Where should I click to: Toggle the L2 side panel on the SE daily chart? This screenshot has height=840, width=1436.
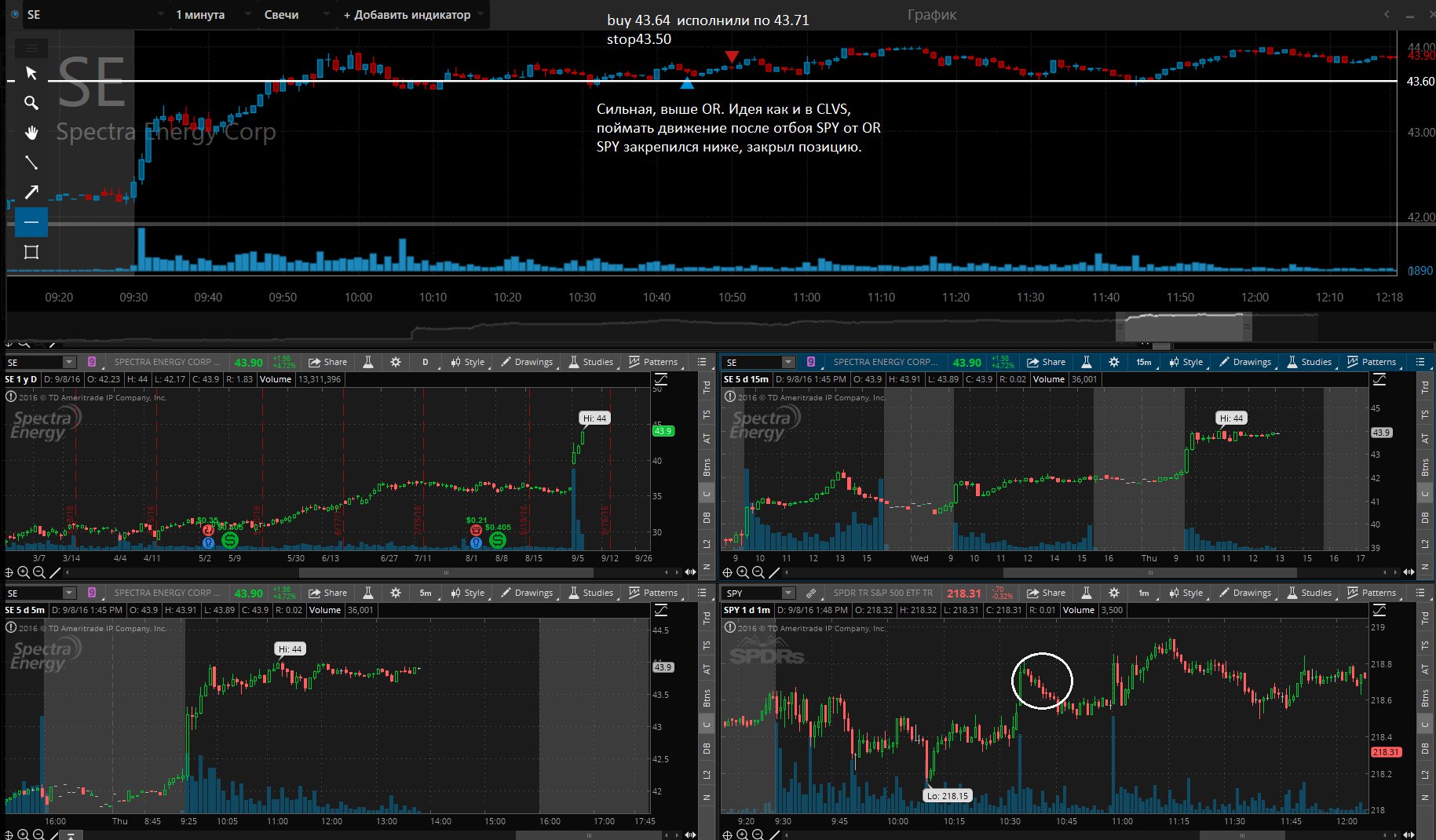pos(707,543)
